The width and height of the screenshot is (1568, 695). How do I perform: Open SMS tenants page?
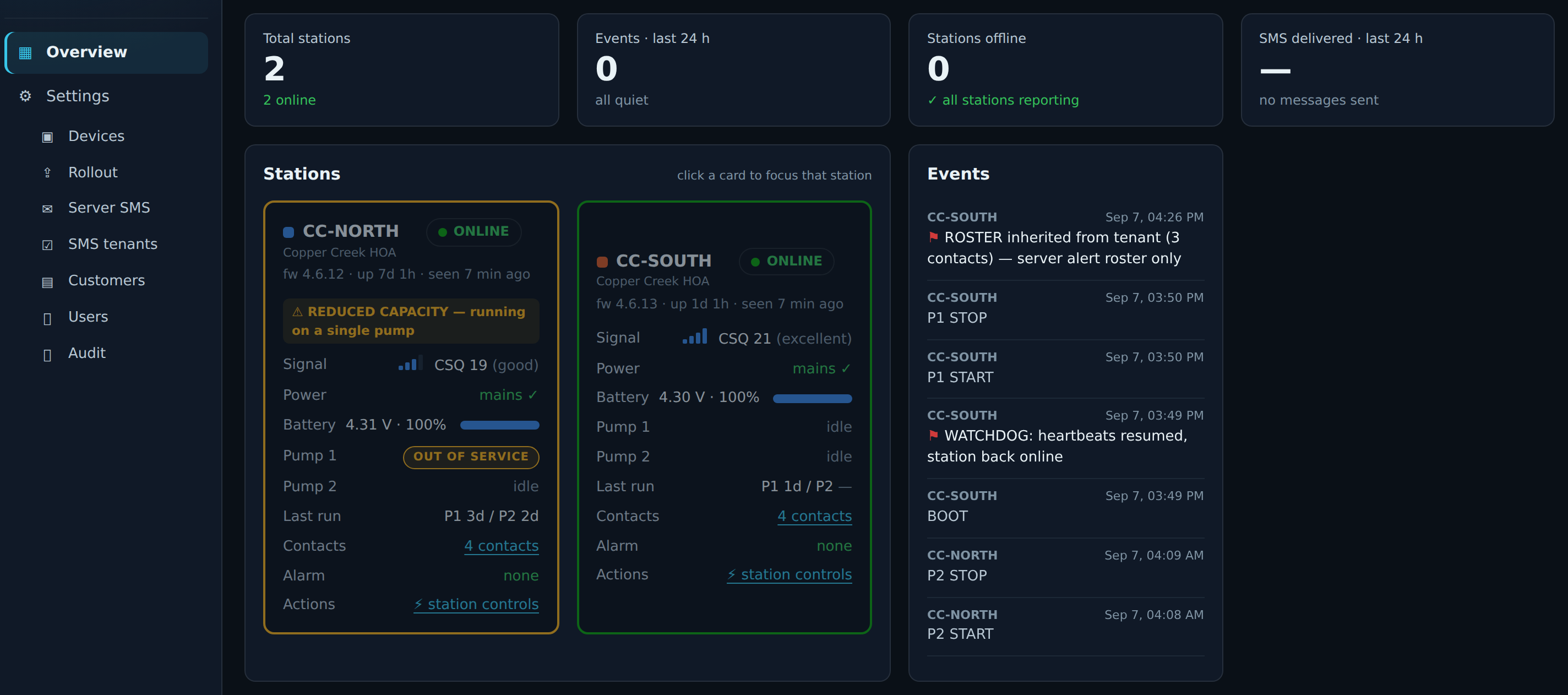(x=113, y=245)
